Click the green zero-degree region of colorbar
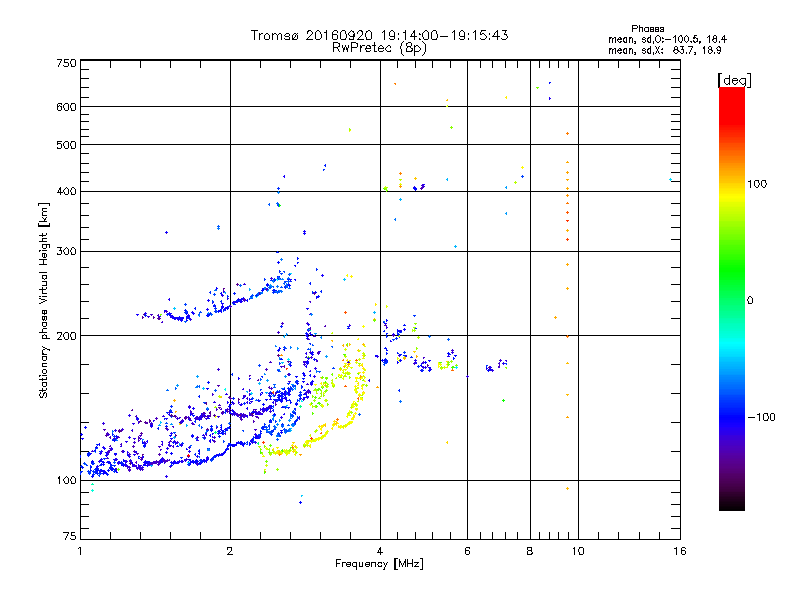Screen dimensions: 800x600 732,299
